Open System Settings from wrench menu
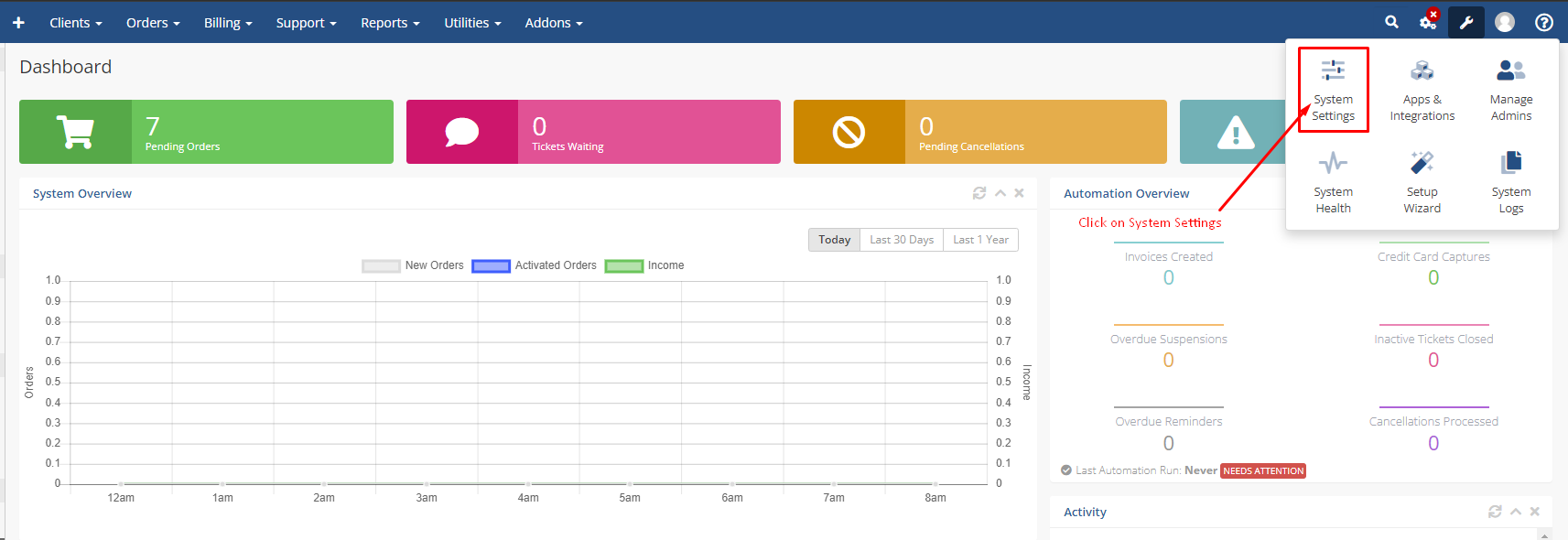This screenshot has width=1568, height=540. point(1333,90)
